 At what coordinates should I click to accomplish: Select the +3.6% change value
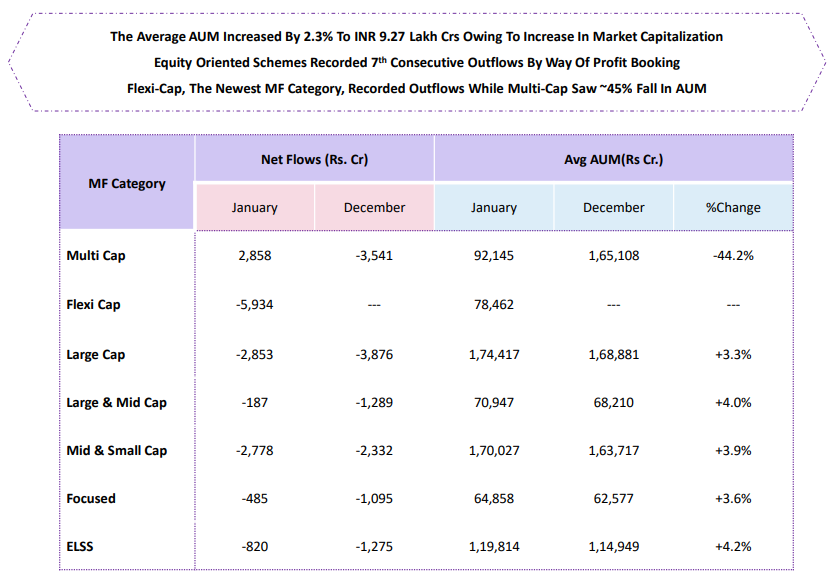[x=733, y=499]
